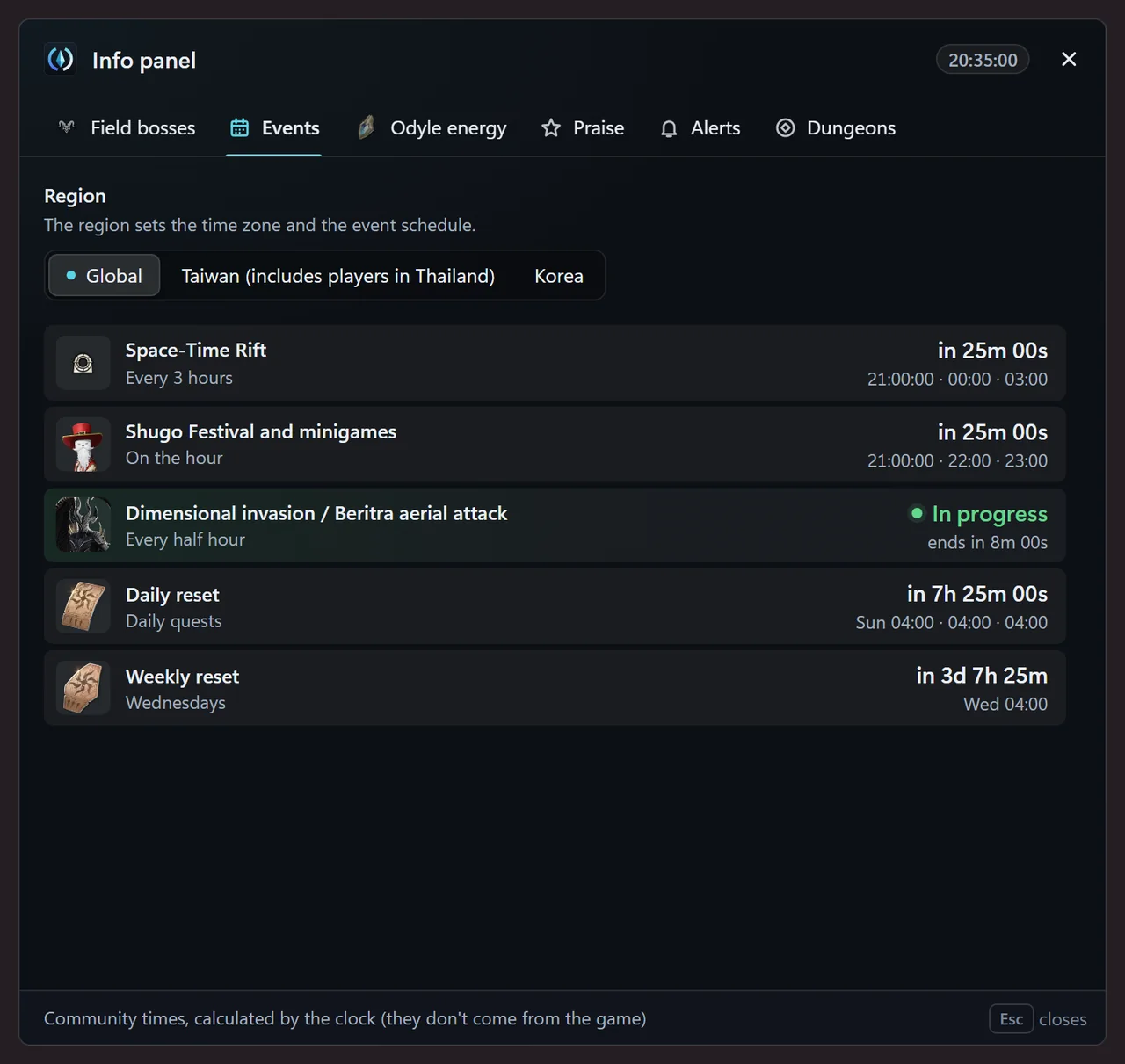Click the 'ends in 8m 00s' text
This screenshot has height=1064, width=1125.
point(987,543)
